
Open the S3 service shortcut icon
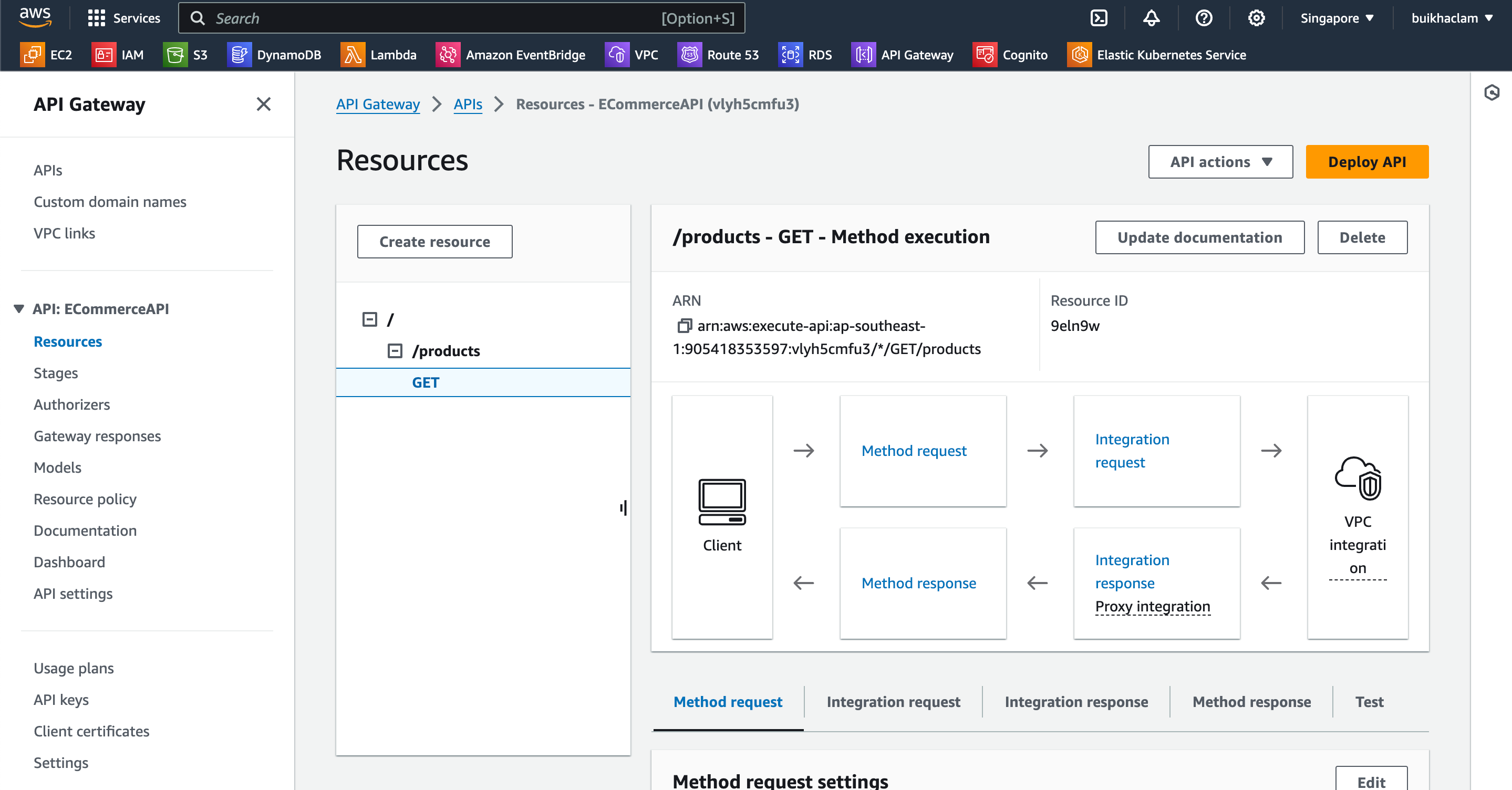pos(175,55)
